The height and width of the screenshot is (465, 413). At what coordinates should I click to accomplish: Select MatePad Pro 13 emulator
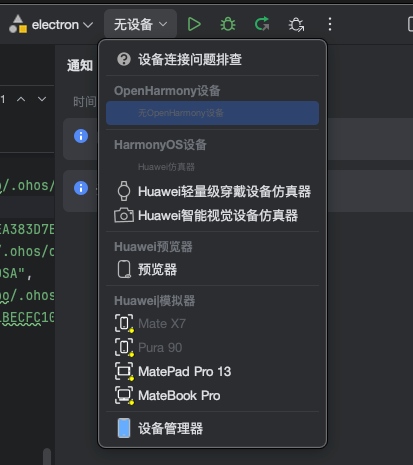point(212,372)
